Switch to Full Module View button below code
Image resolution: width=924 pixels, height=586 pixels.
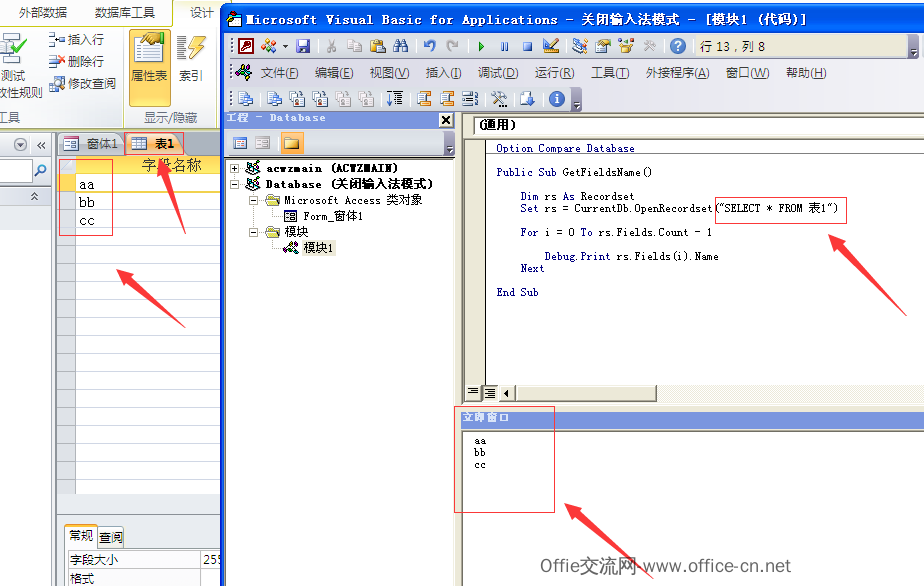pos(490,392)
